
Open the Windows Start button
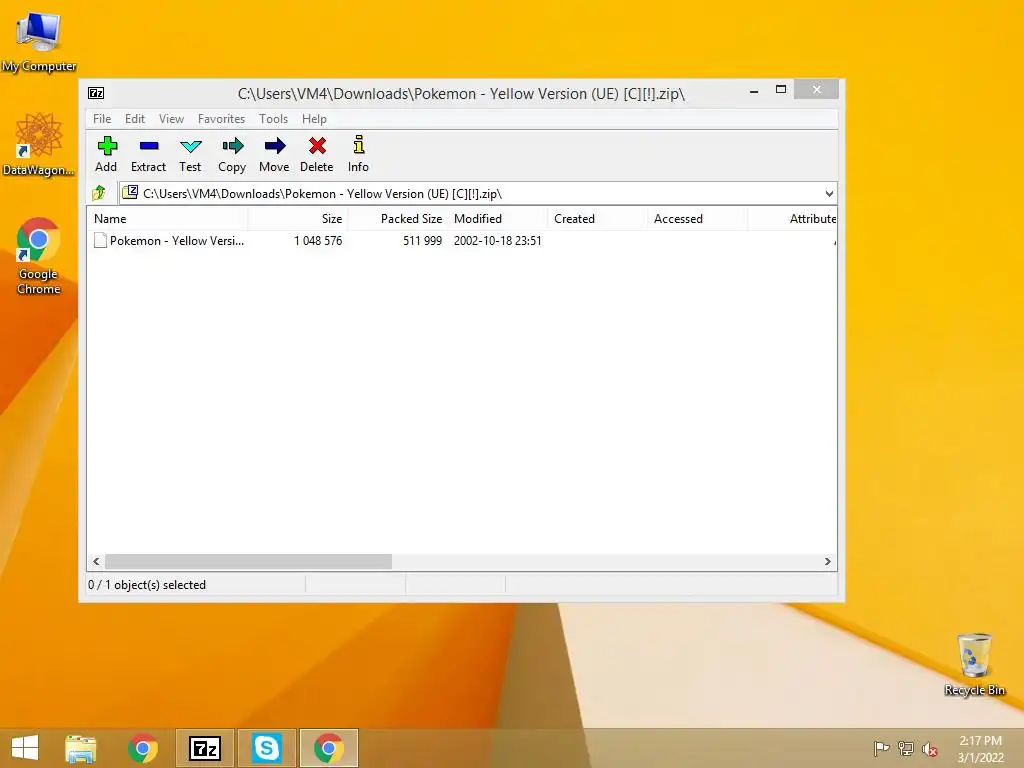(25, 748)
